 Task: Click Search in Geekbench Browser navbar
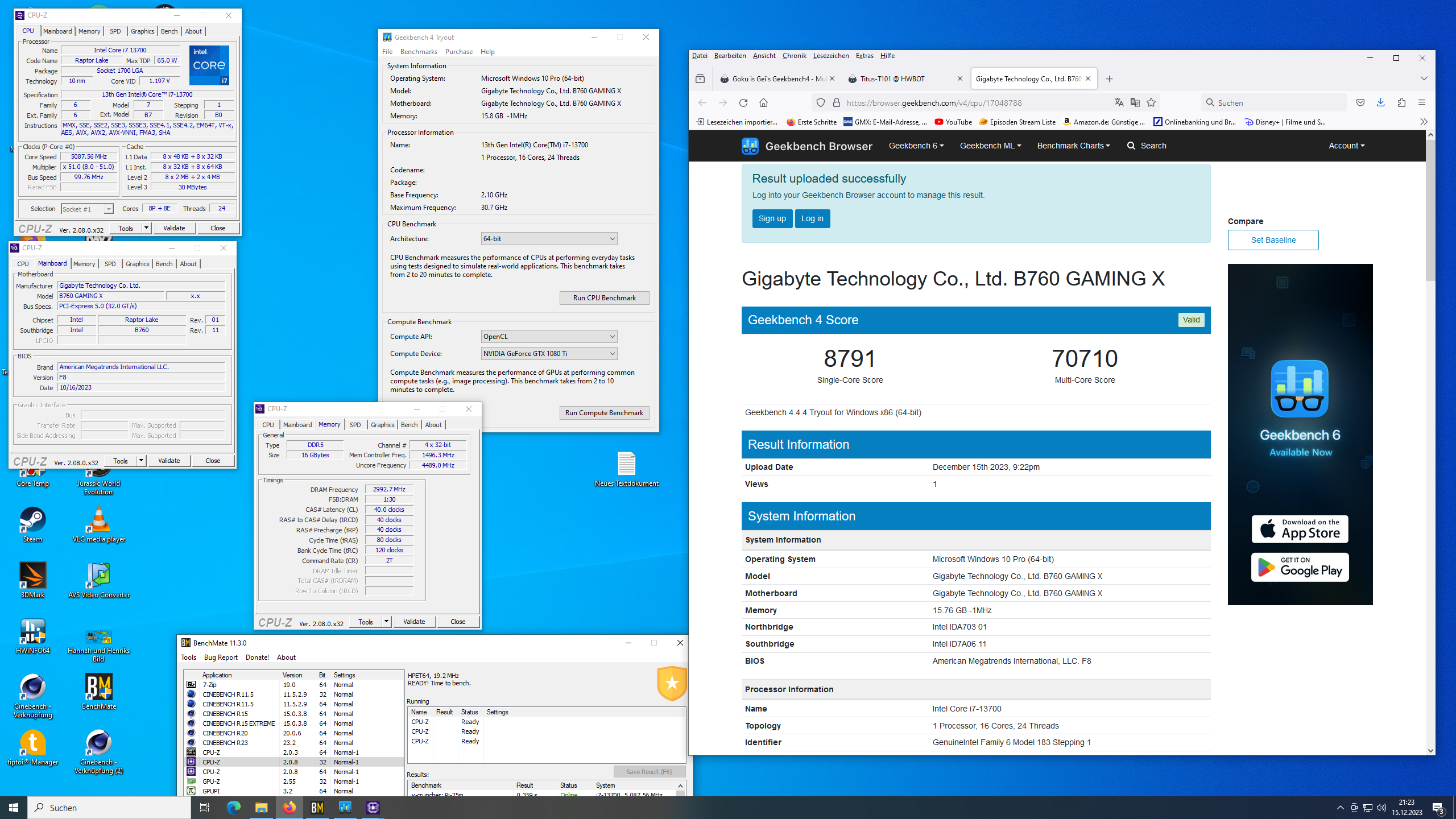[x=1147, y=146]
